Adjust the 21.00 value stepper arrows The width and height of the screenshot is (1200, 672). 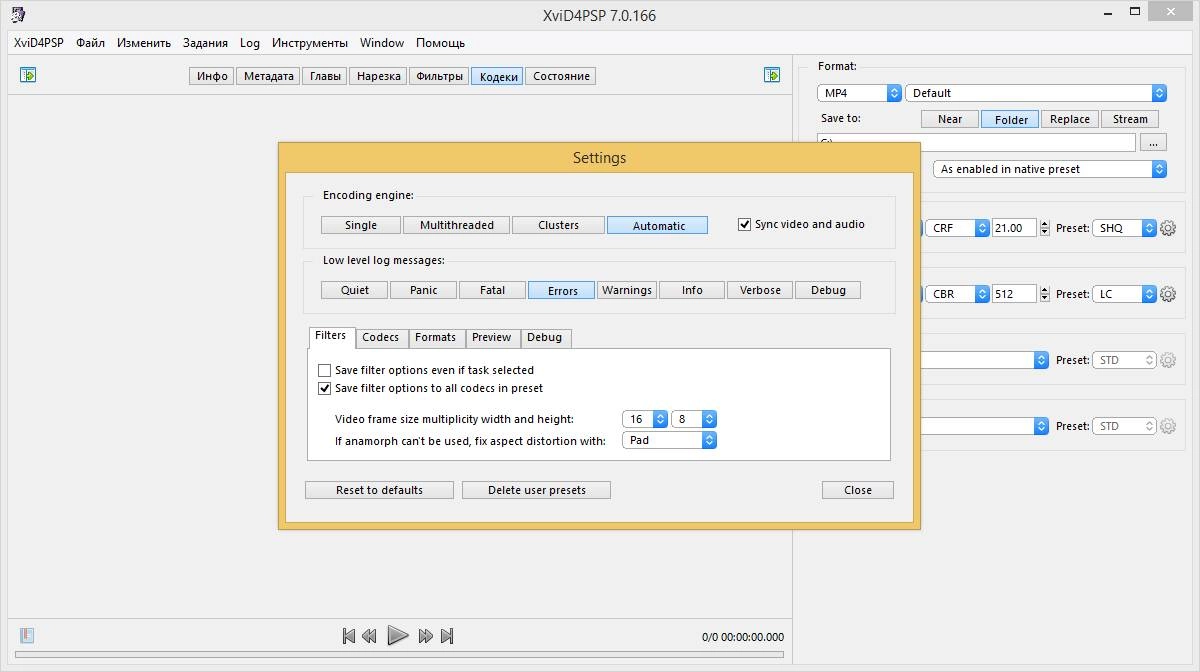point(1046,228)
